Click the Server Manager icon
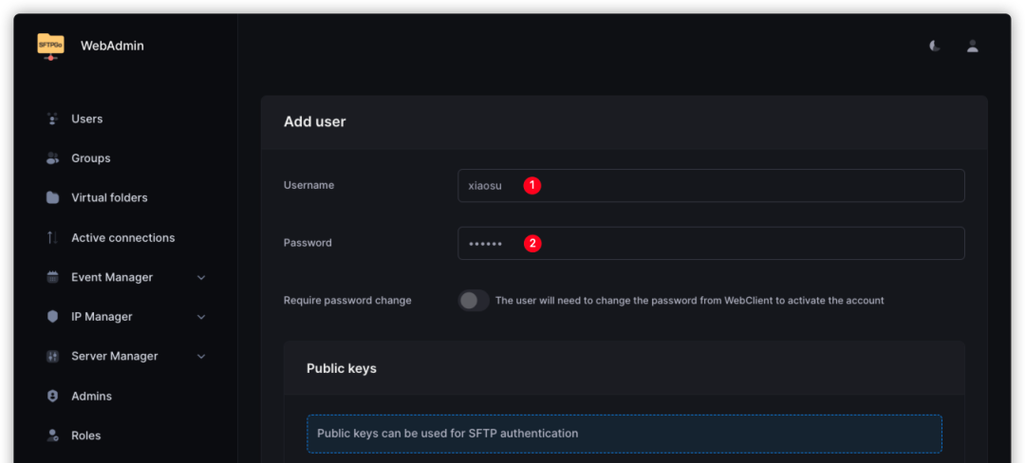Screen dimensions: 1025x463 [53, 356]
